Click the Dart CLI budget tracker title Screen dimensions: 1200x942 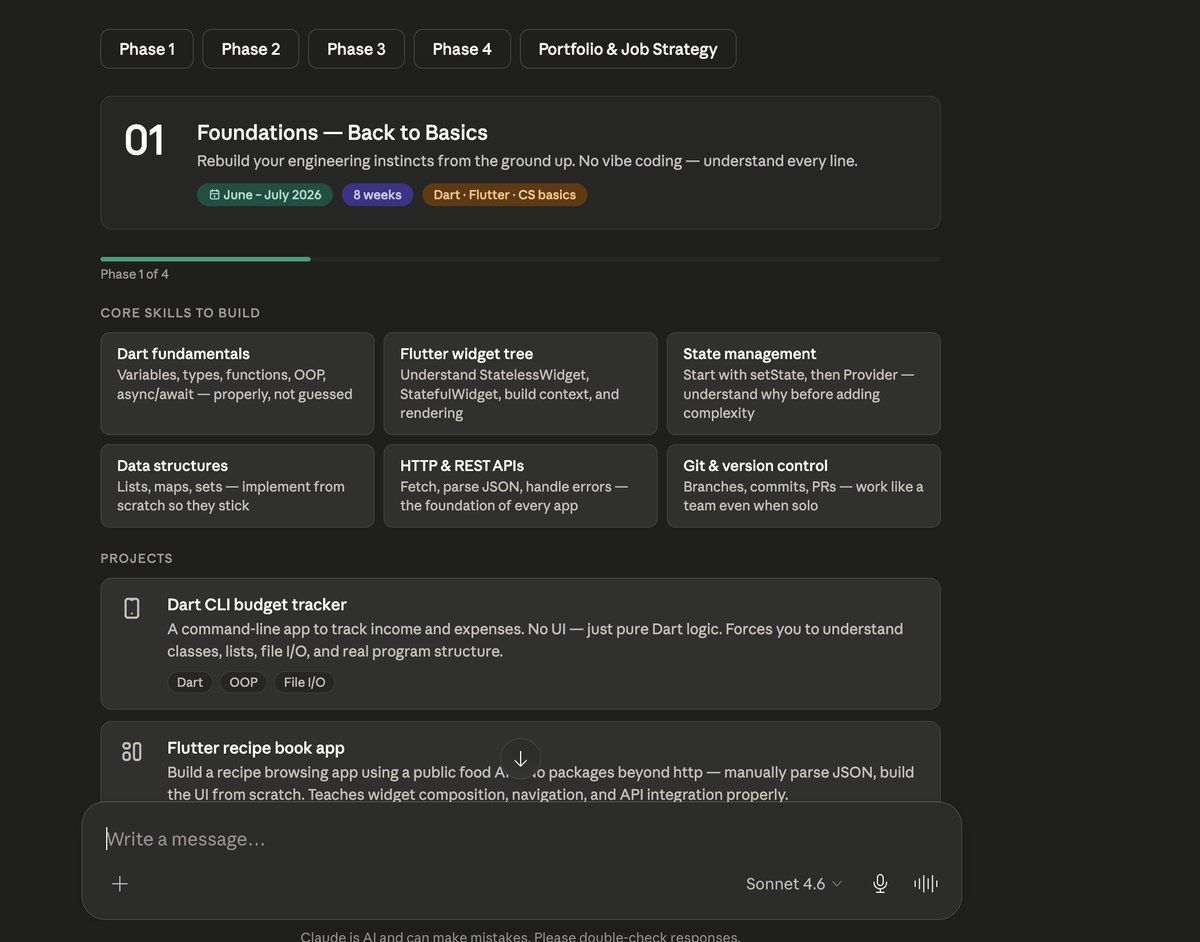coord(257,605)
